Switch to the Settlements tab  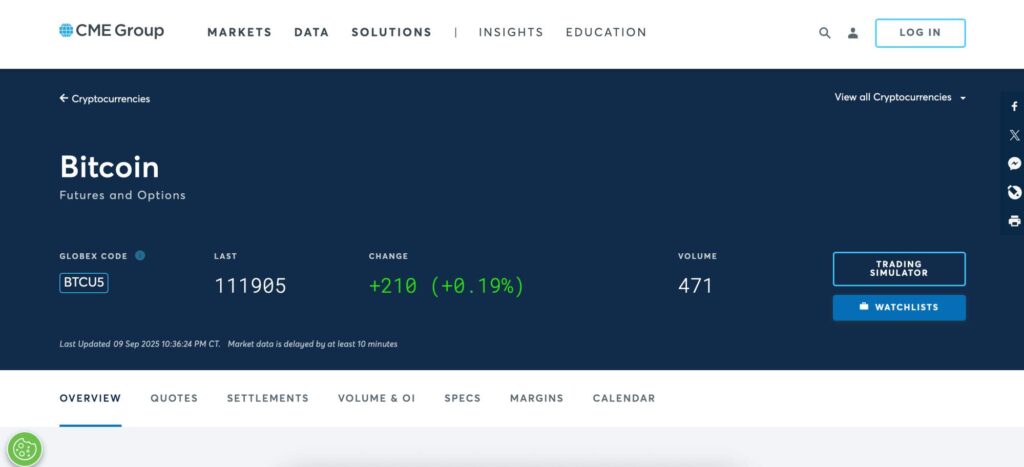click(x=268, y=398)
